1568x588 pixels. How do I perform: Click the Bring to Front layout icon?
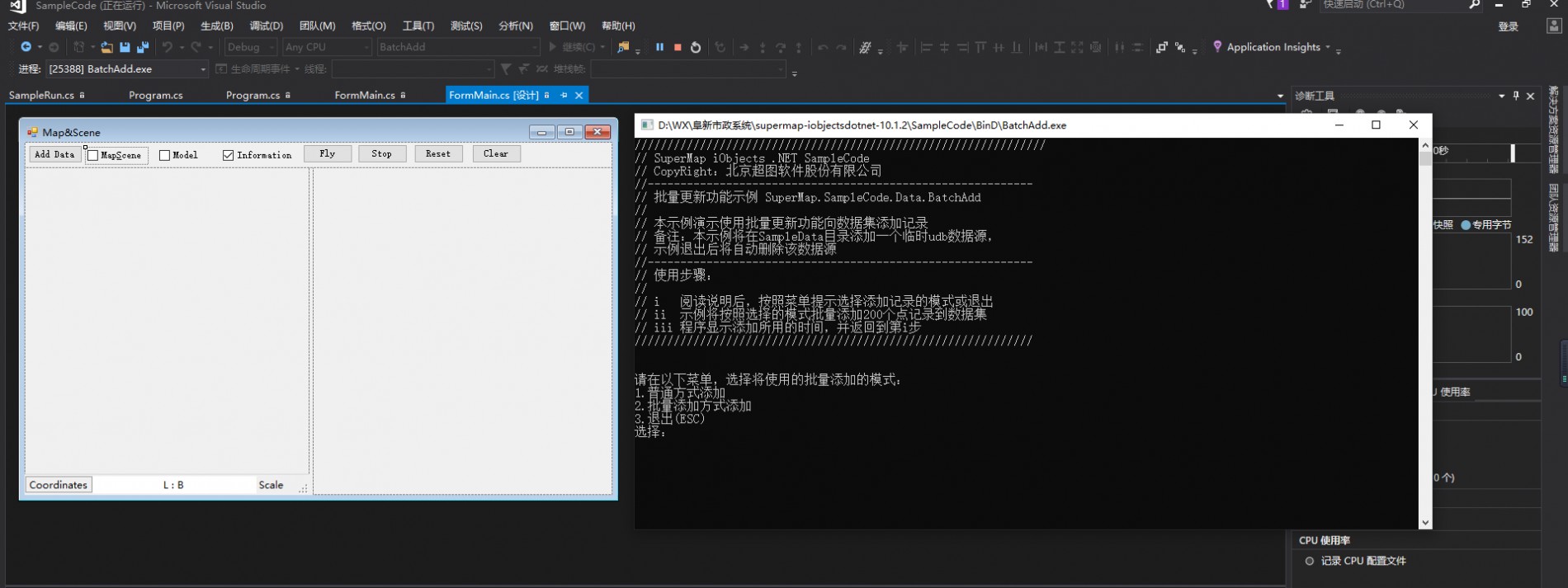1161,47
